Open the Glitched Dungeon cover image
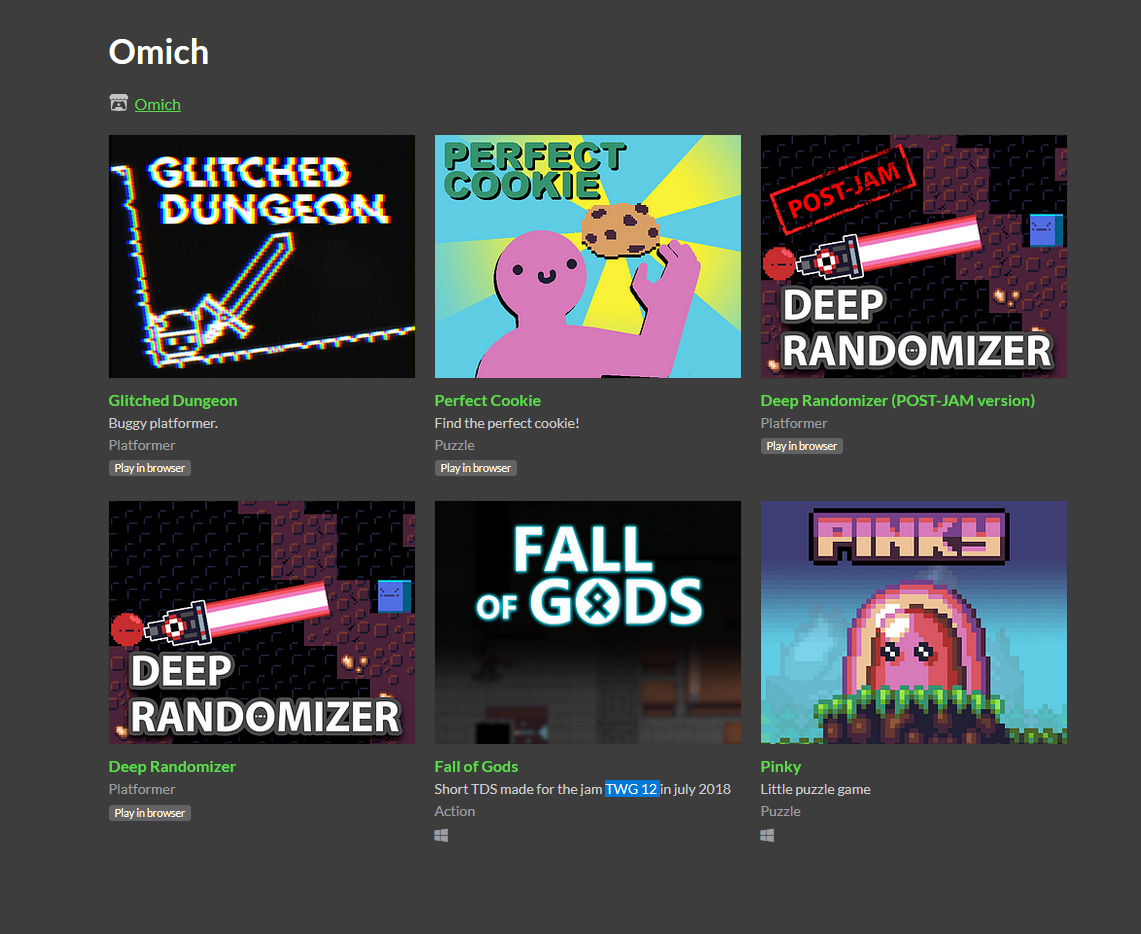The height and width of the screenshot is (934, 1141). pos(262,256)
